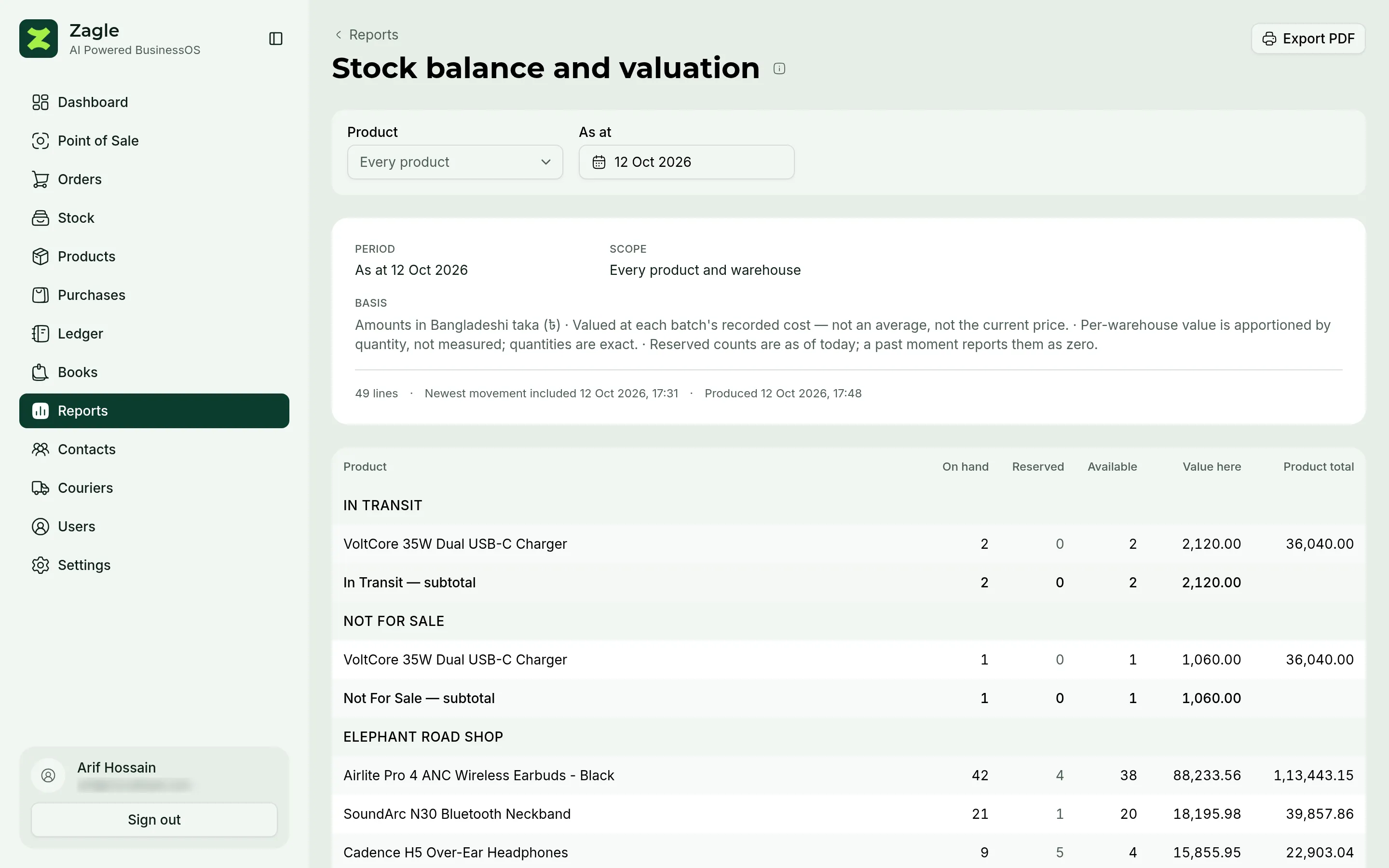Click the Stock box icon
1389x868 pixels.
tap(40, 217)
